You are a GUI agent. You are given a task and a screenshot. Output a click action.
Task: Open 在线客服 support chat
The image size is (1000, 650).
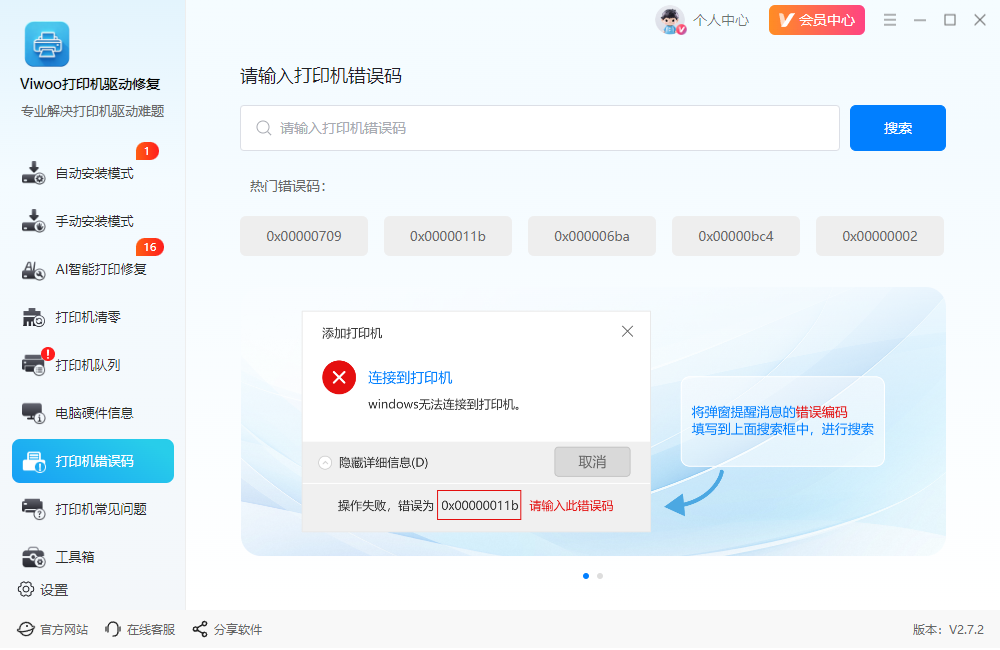[x=140, y=630]
